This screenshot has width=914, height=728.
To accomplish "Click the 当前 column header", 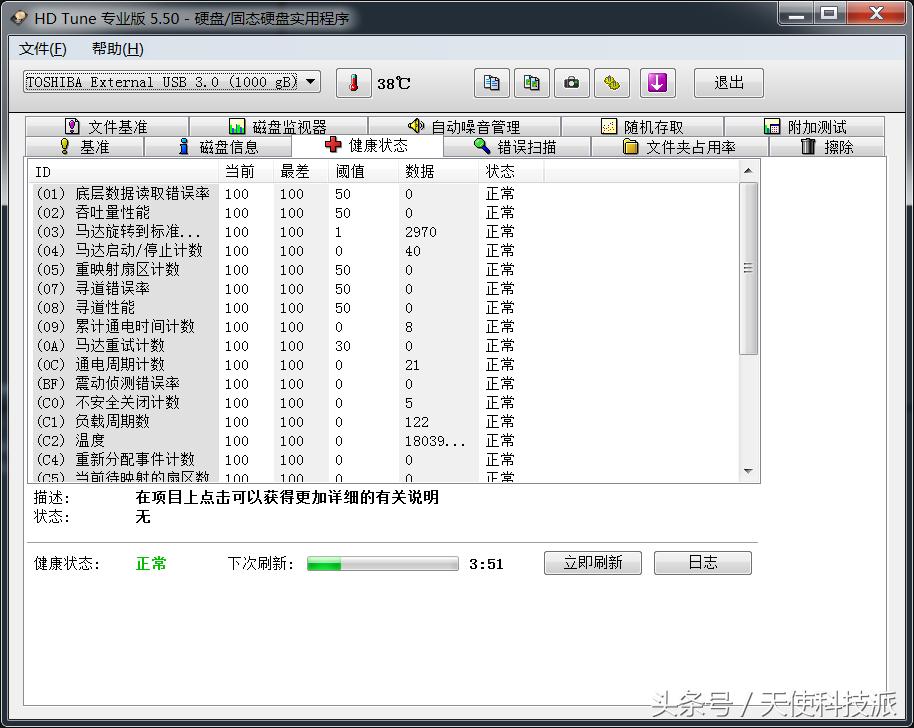I will pos(245,171).
